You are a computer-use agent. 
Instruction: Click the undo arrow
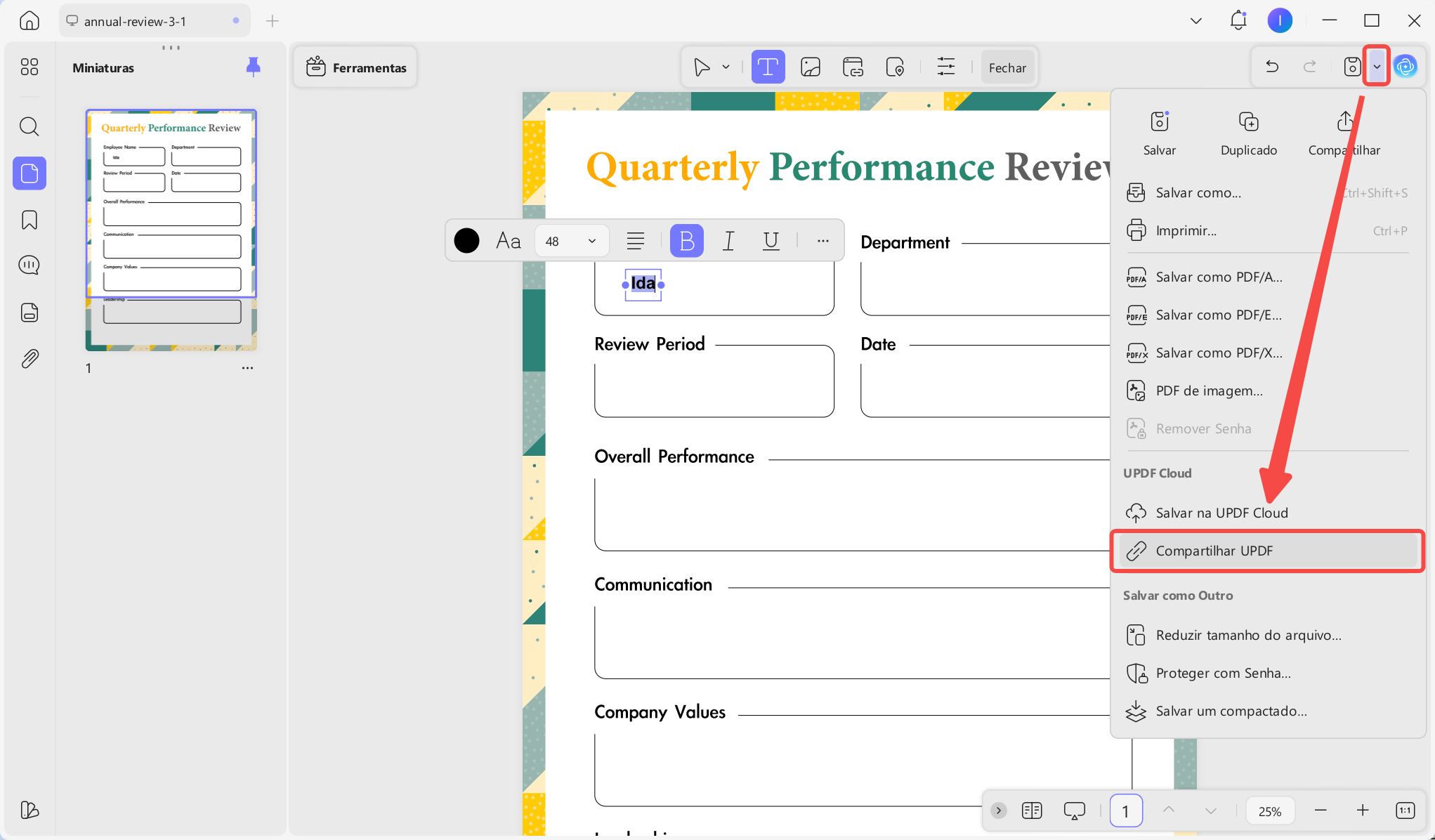(1272, 67)
